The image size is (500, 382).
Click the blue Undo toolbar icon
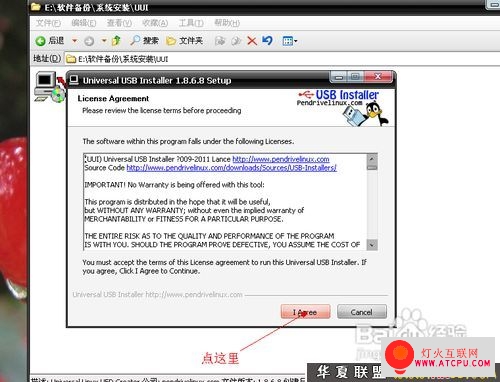[267, 41]
